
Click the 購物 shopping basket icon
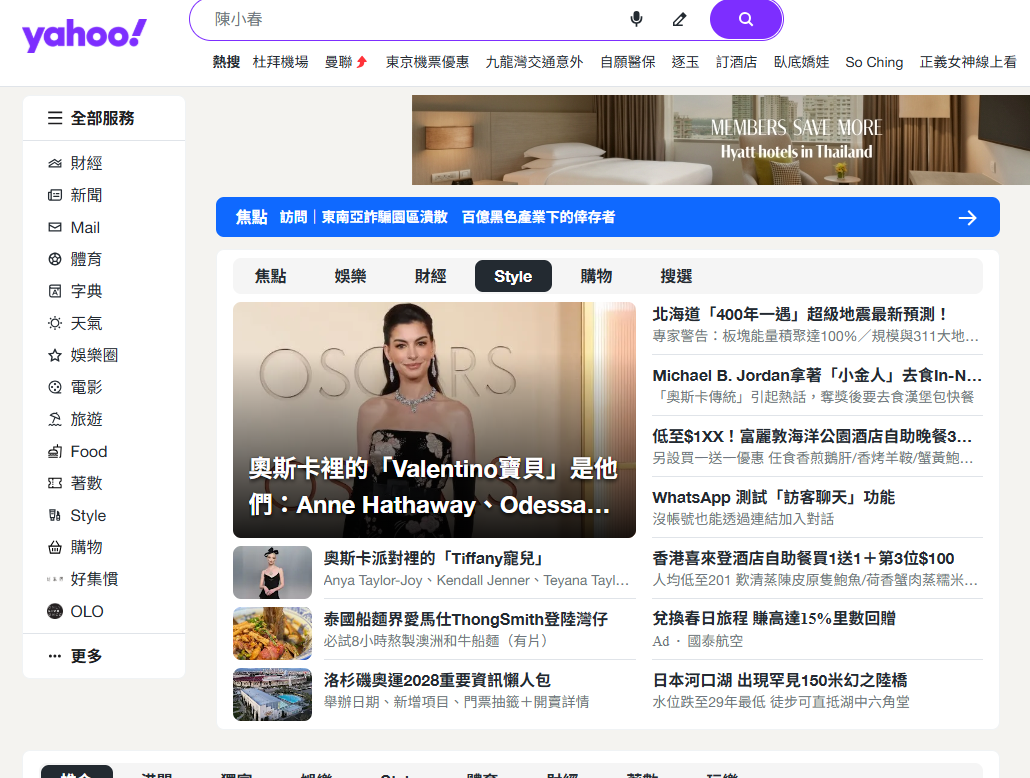click(55, 547)
